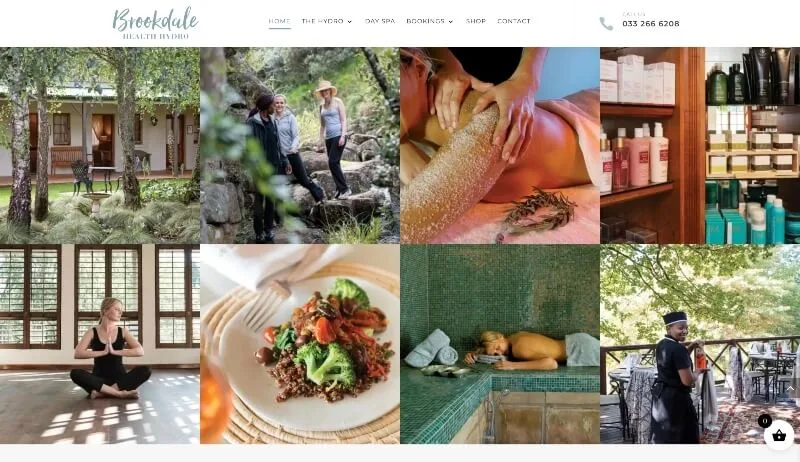Select the yoga meditation photo
The height and width of the screenshot is (462, 800).
(x=100, y=344)
